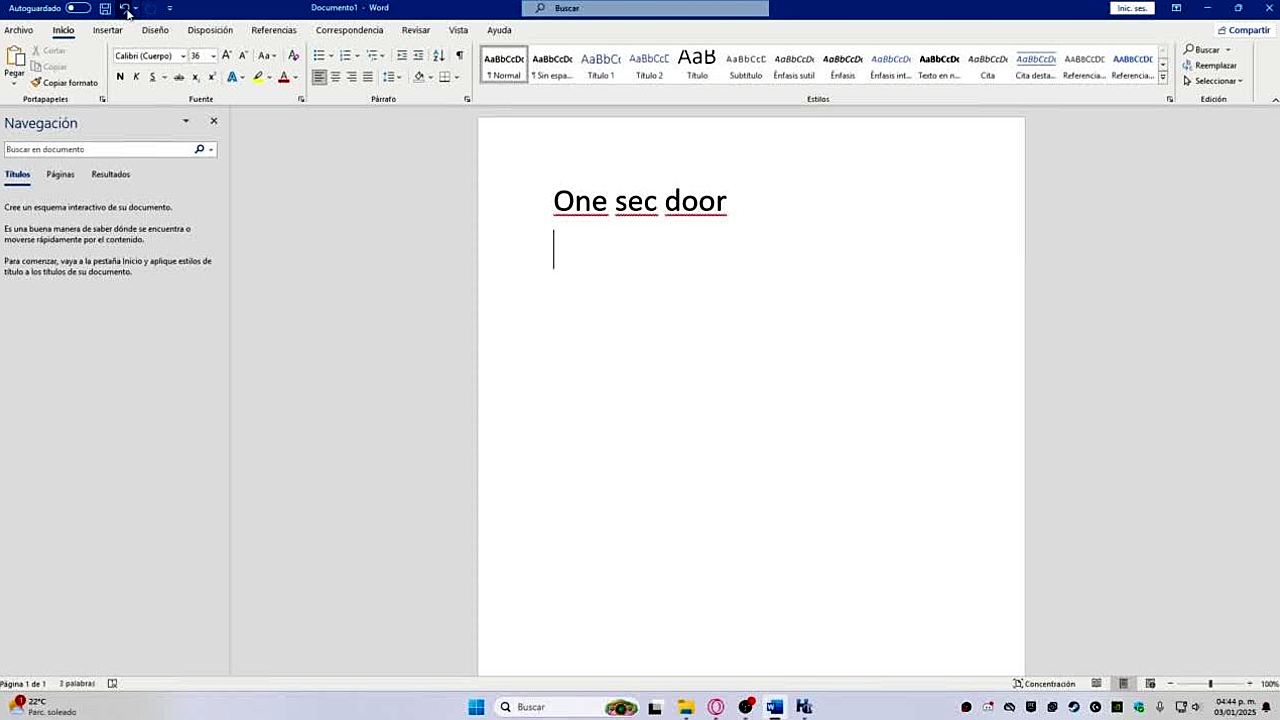Click the Buscar en documento field
Viewport: 1280px width, 720px height.
(x=98, y=149)
